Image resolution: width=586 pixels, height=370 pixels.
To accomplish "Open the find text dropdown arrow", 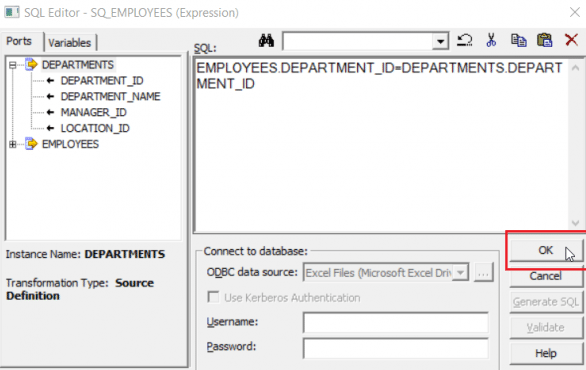I will point(441,41).
